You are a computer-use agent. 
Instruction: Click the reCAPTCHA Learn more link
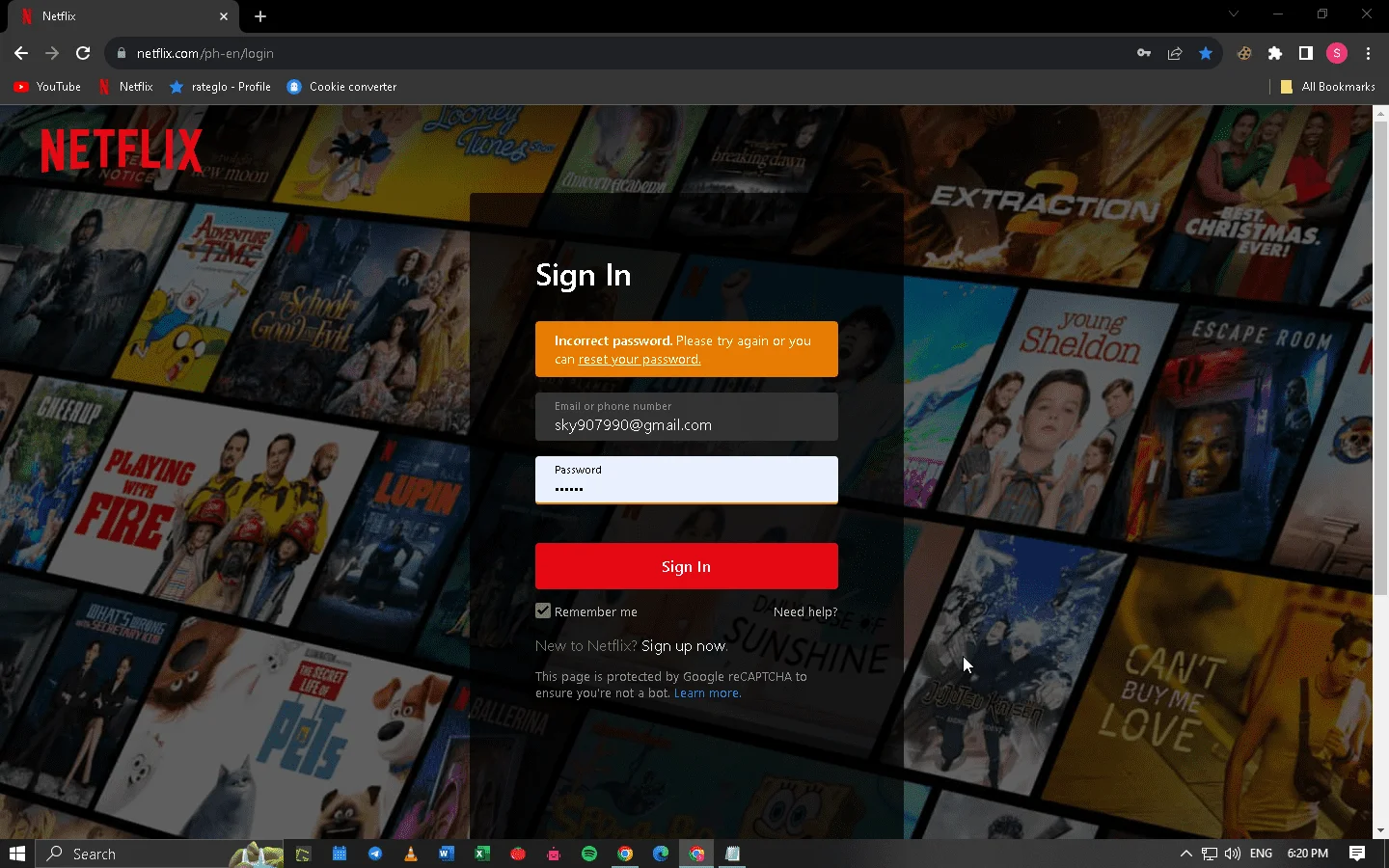tap(707, 692)
